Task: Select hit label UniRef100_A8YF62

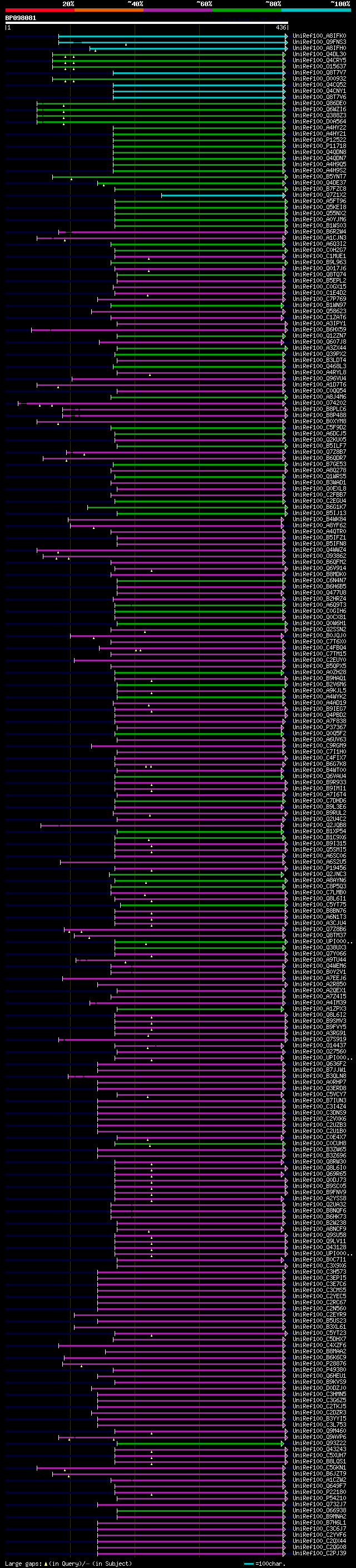Action: [x=319, y=526]
